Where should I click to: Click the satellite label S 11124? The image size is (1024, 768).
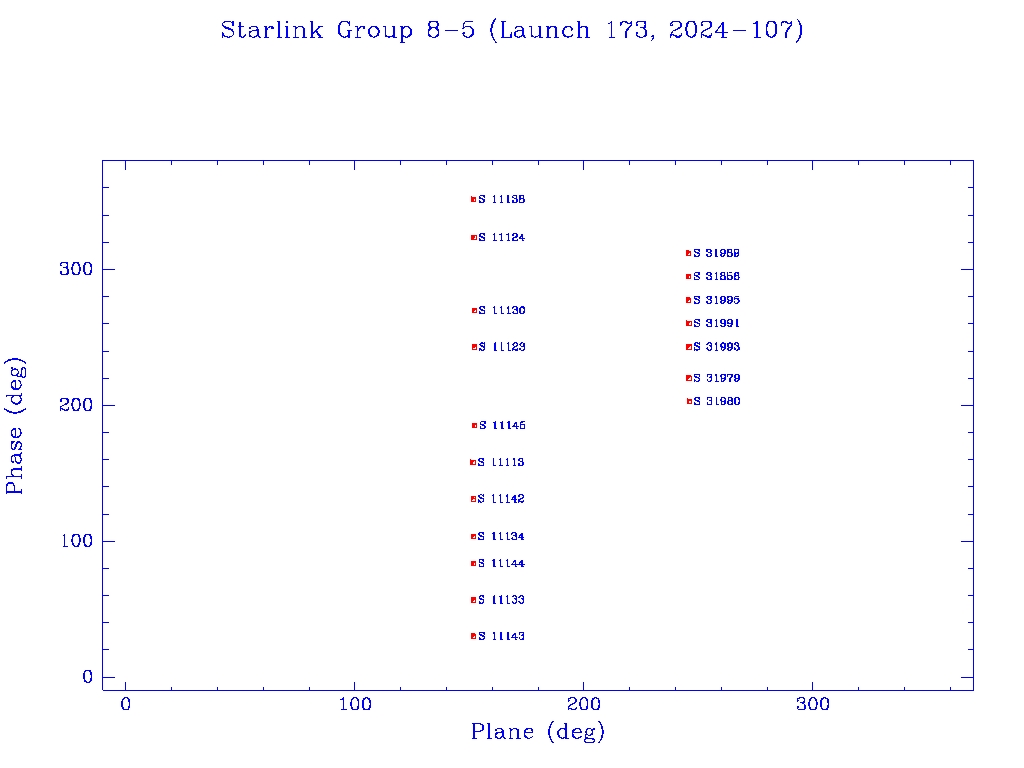(502, 238)
